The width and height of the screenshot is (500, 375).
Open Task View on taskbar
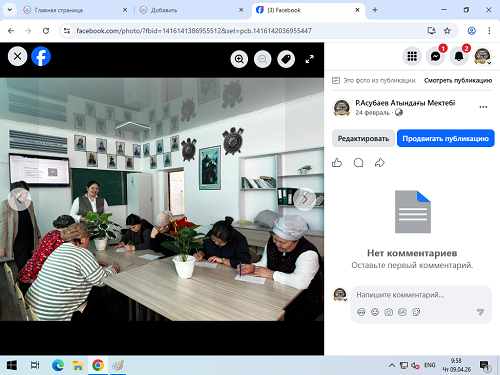click(35, 365)
